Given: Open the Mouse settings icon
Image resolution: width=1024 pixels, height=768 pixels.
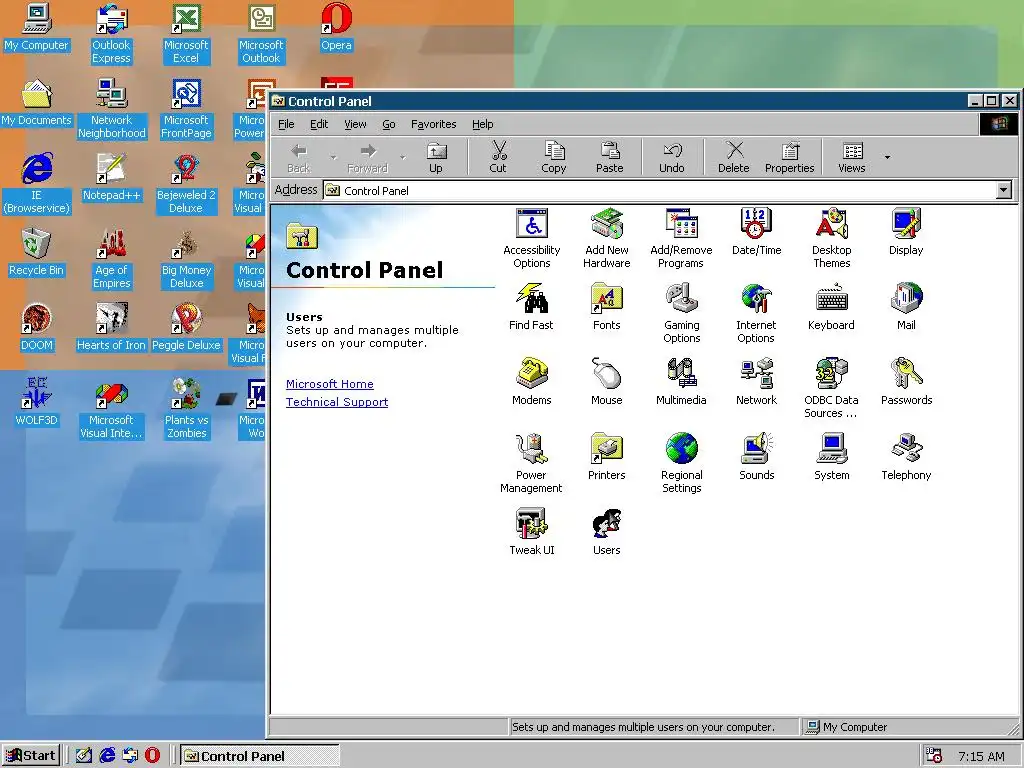Looking at the screenshot, I should pyautogui.click(x=607, y=374).
